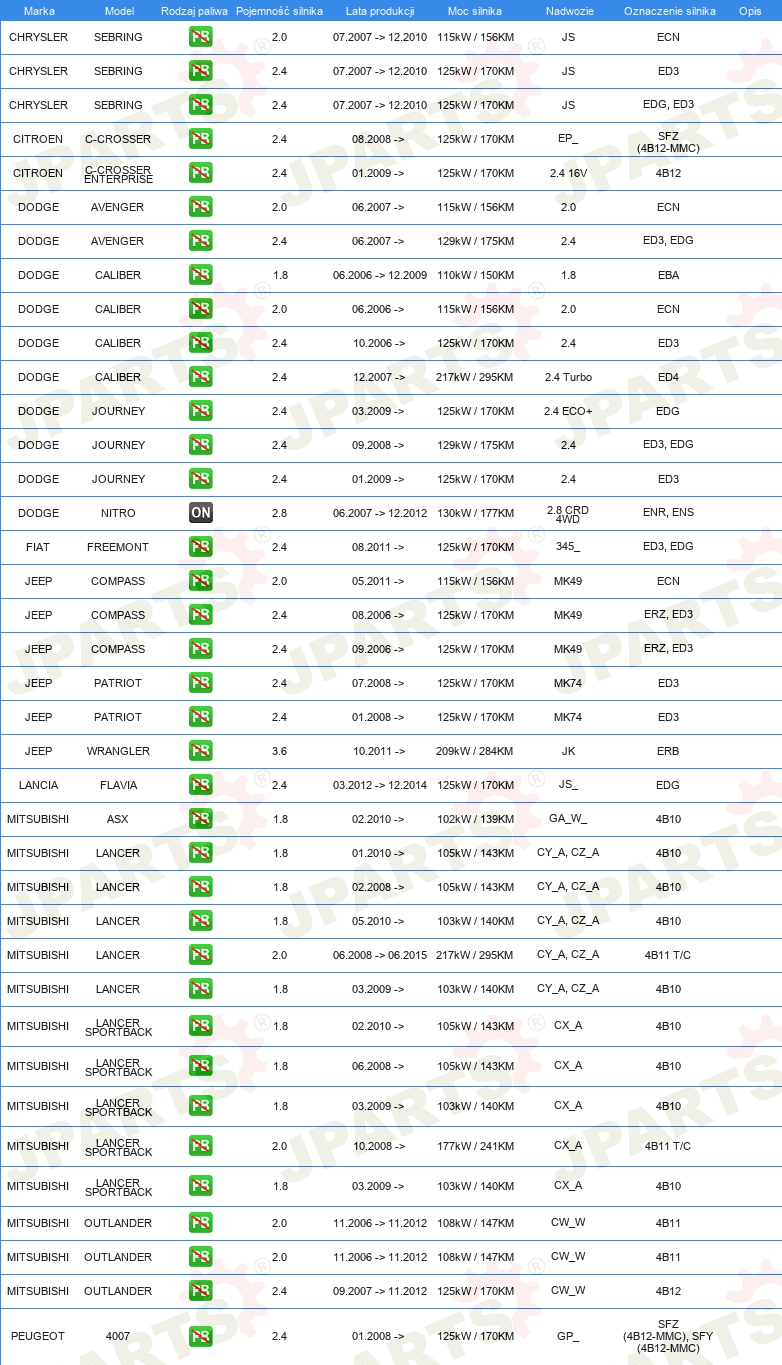Click petrol icon in Jeep Compass 2.0 row
782x1365 pixels.
tap(201, 581)
